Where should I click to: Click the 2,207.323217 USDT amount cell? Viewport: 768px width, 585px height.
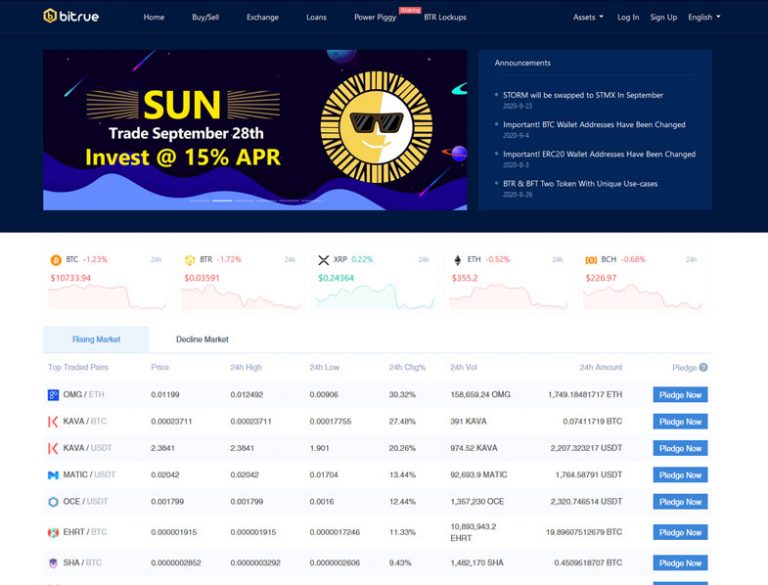click(586, 448)
